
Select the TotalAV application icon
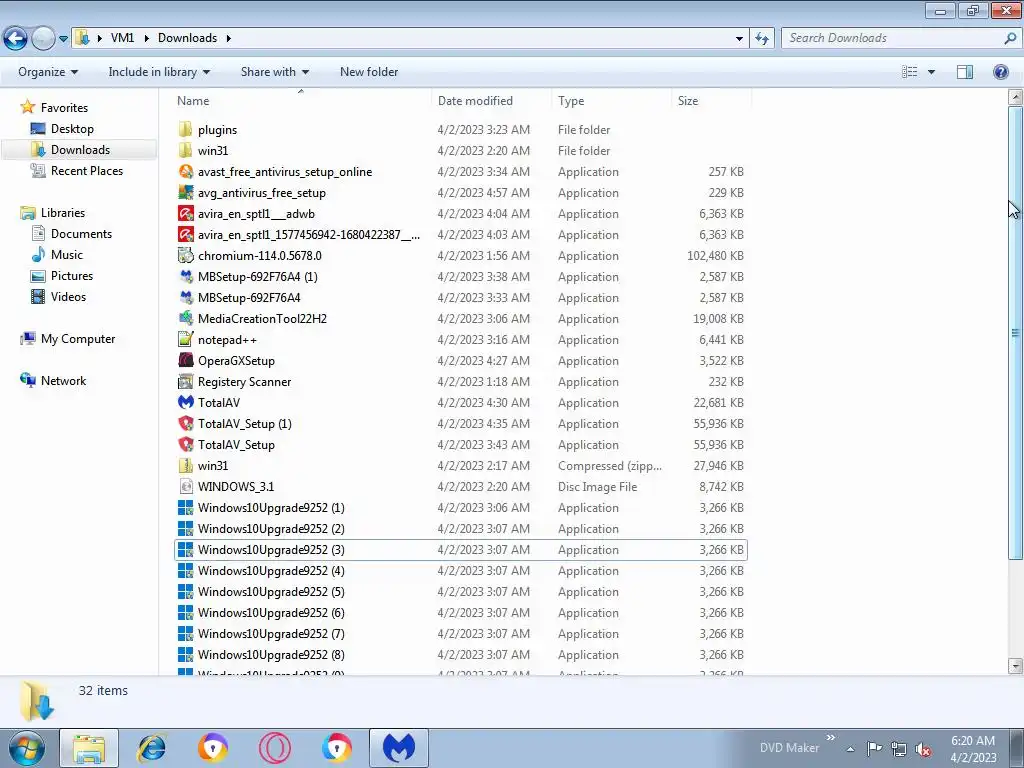(x=185, y=402)
